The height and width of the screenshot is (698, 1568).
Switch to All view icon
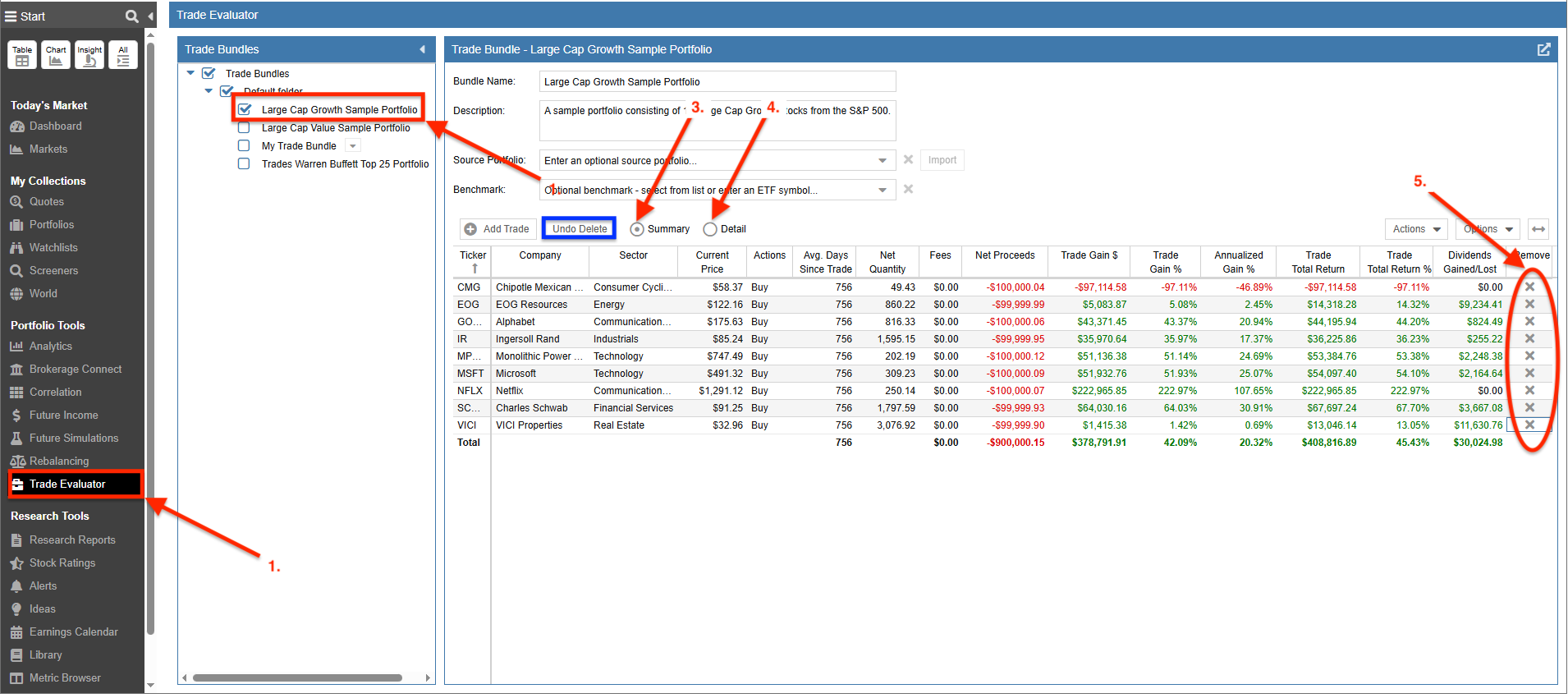[123, 55]
